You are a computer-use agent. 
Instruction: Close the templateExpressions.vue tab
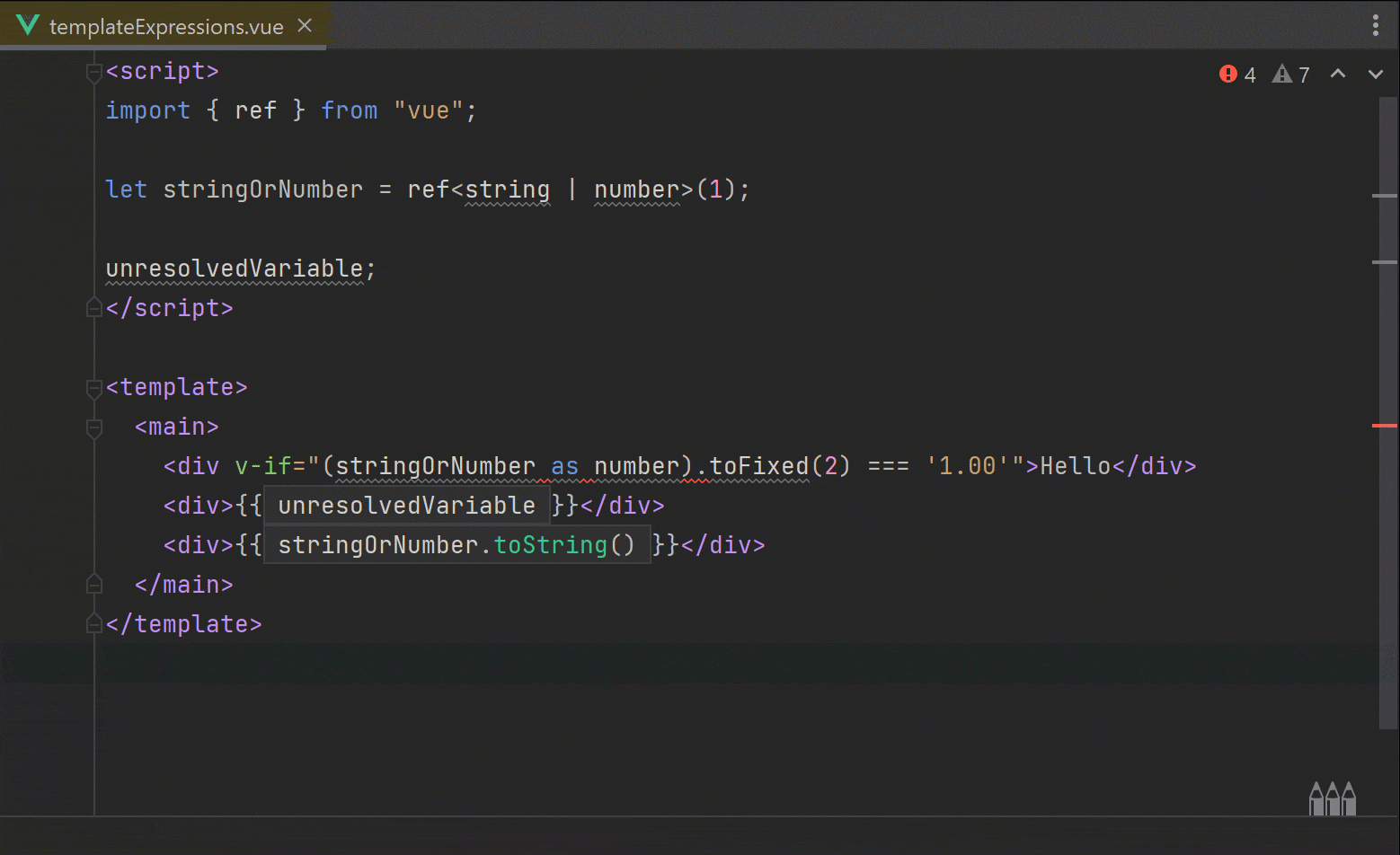[305, 26]
